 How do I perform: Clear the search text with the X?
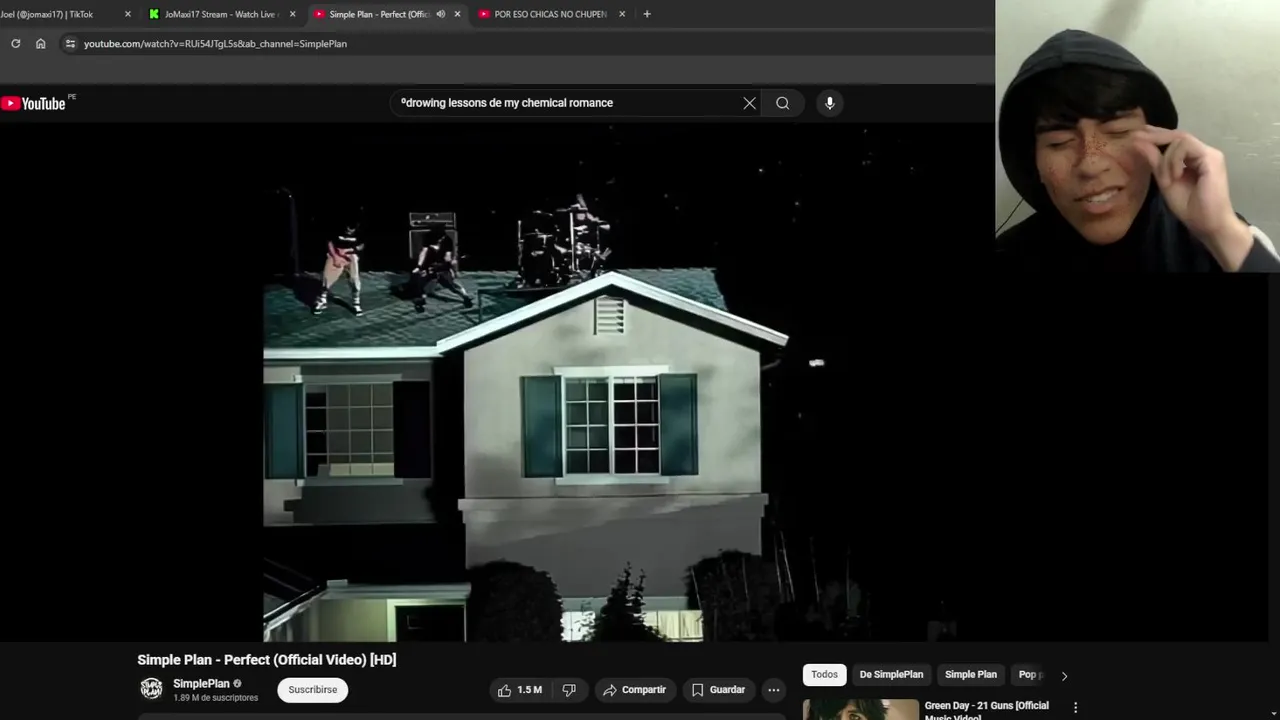(x=749, y=103)
